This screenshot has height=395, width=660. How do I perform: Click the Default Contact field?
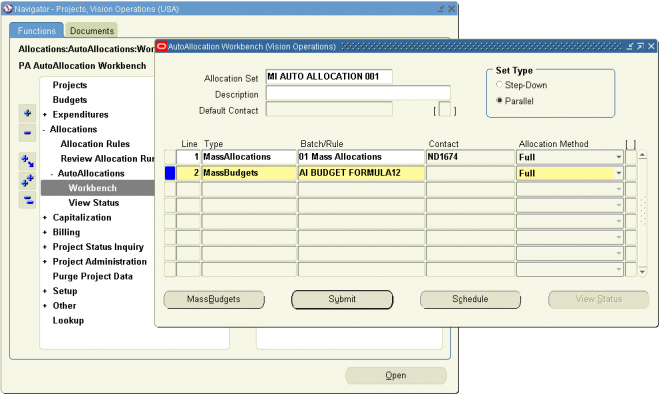[329, 109]
